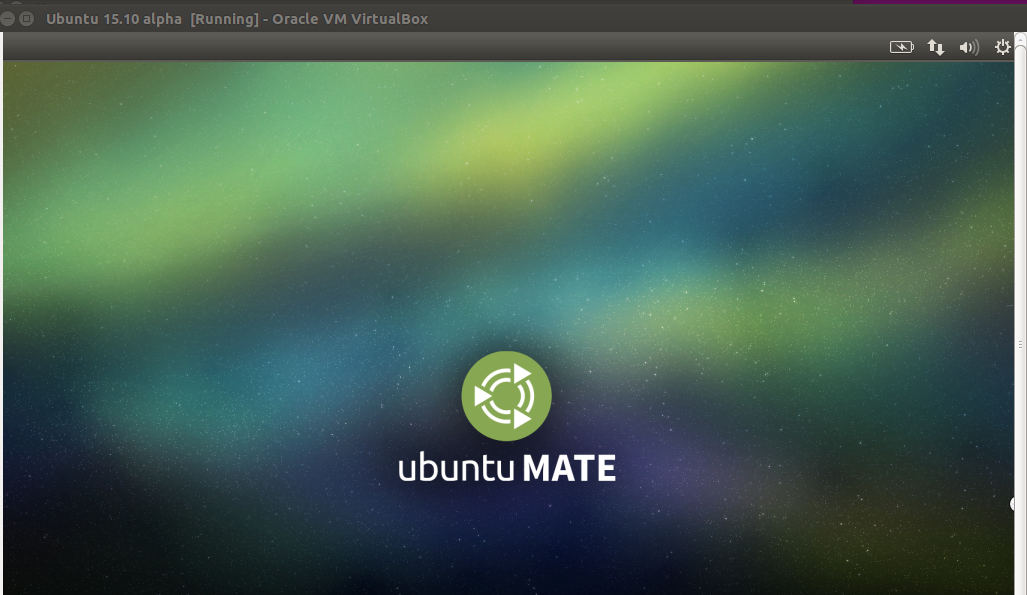Screen dimensions: 1027x595
Task: Minimize the VirtualBox window
Action: (x=7, y=19)
